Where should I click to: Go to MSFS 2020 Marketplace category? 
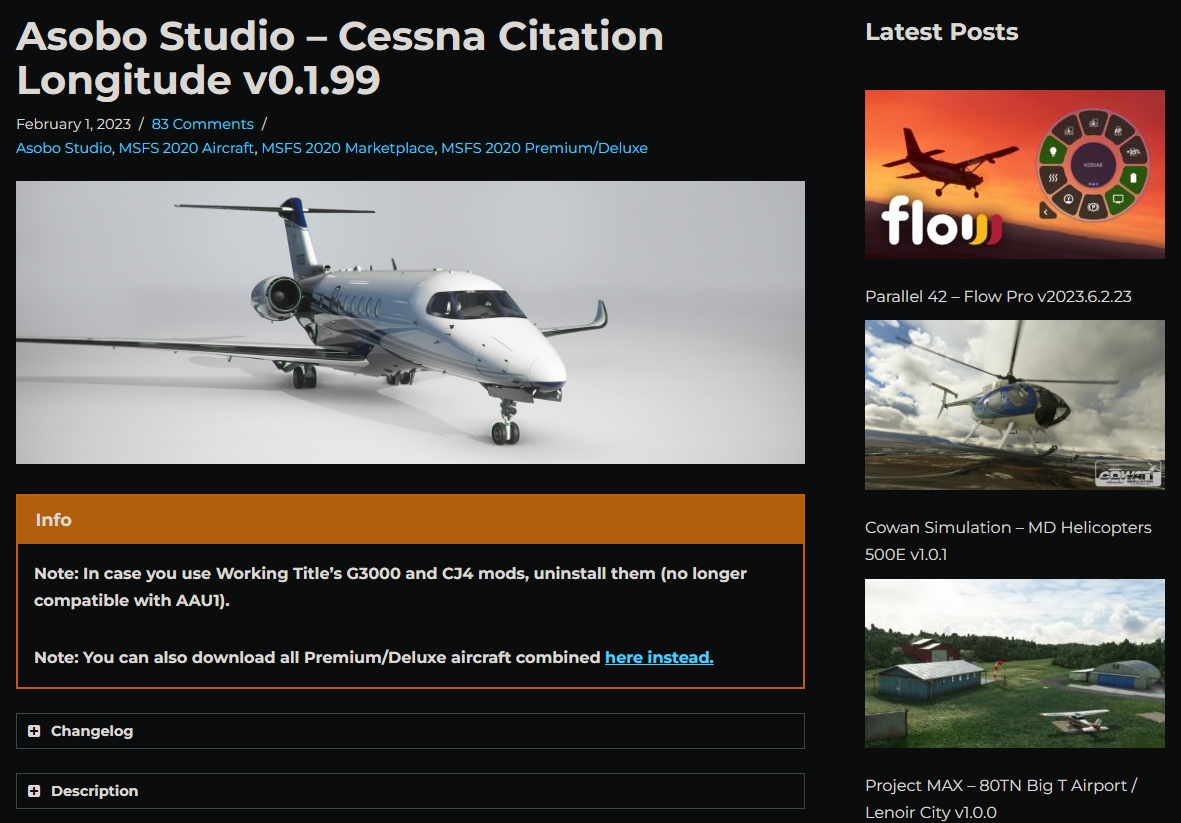tap(348, 148)
